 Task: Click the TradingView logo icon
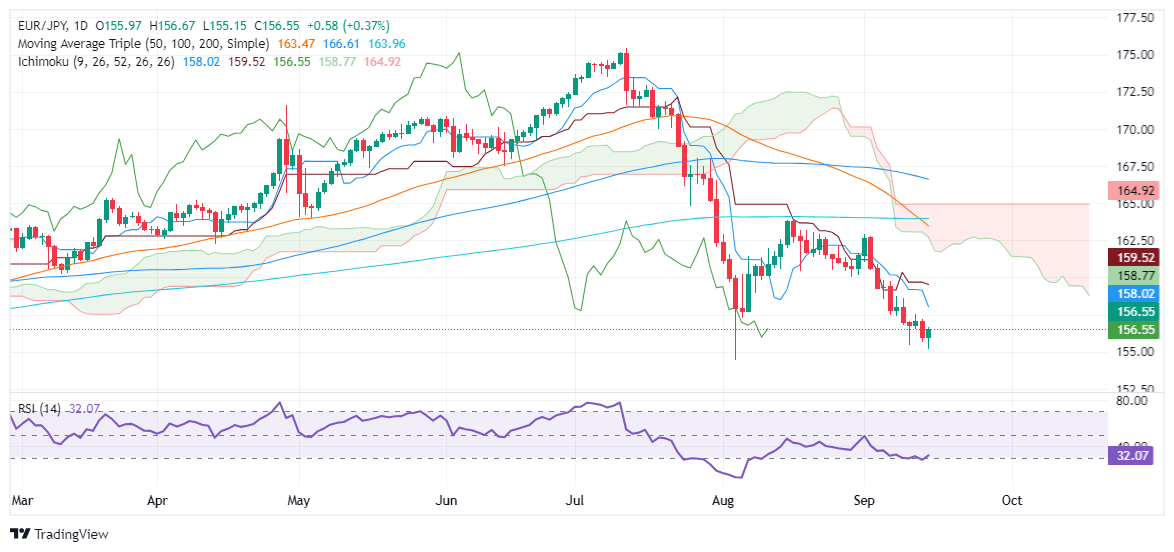pos(20,534)
